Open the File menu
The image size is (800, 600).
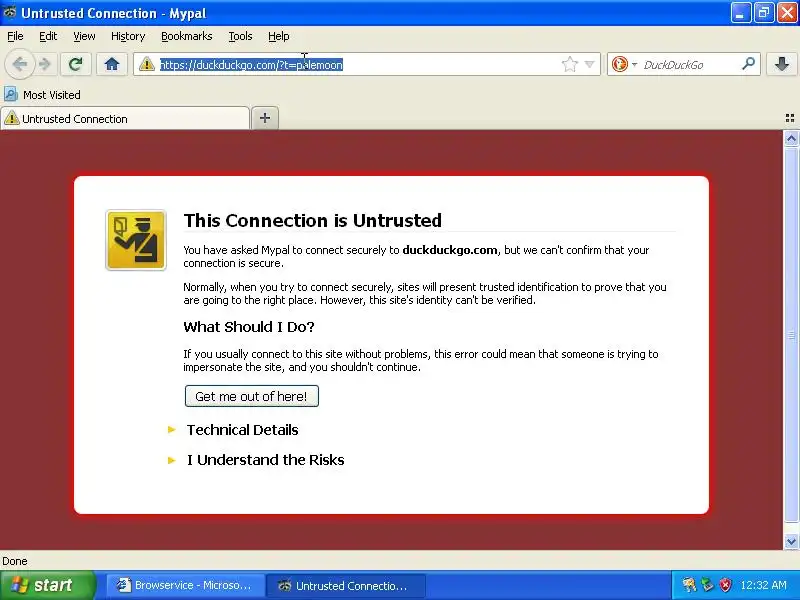pyautogui.click(x=15, y=36)
